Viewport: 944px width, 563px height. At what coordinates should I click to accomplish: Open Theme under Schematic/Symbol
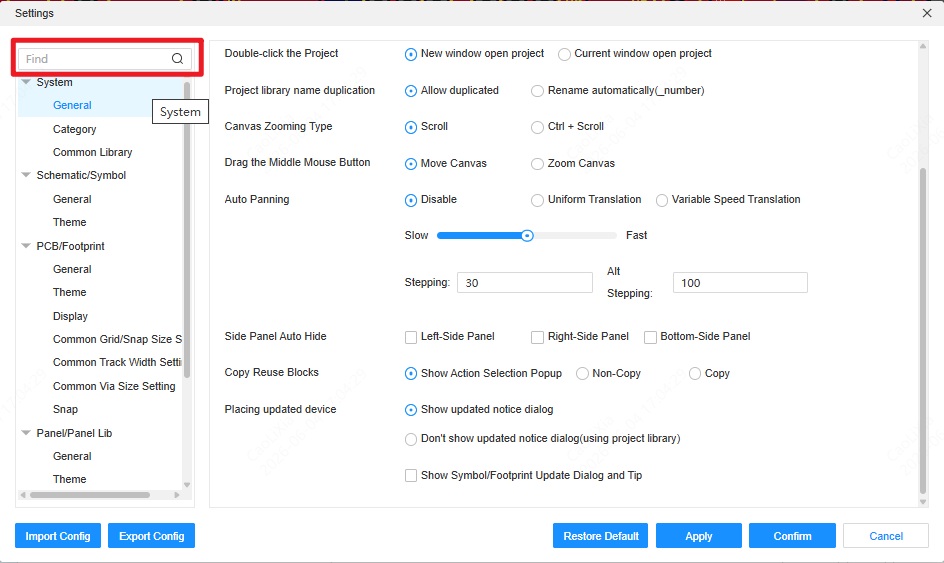pyautogui.click(x=69, y=222)
